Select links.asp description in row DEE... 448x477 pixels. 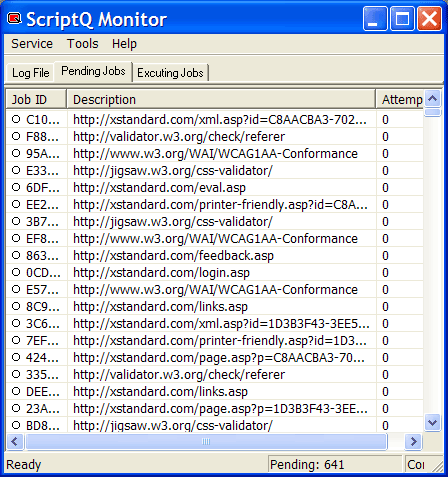coord(160,392)
